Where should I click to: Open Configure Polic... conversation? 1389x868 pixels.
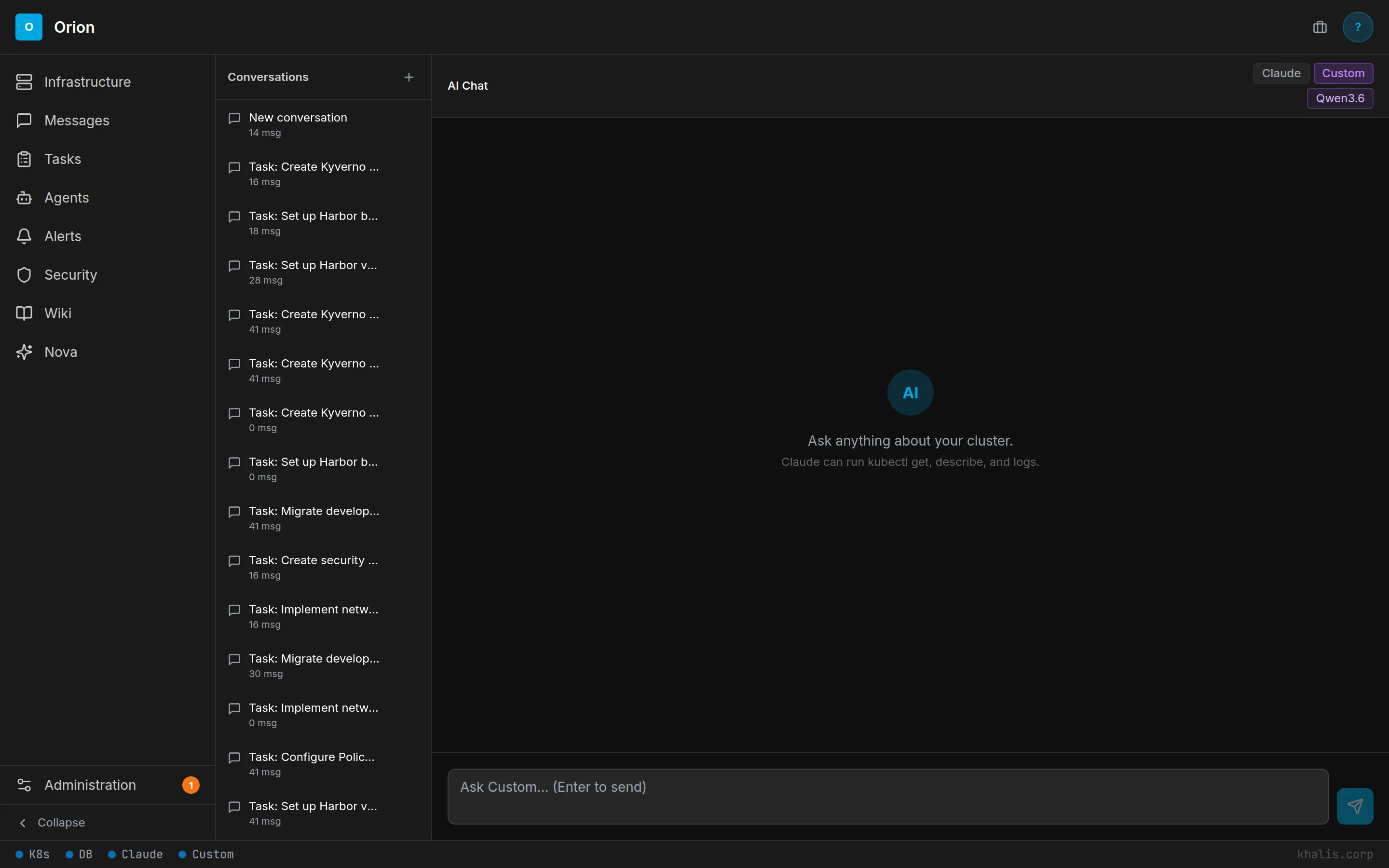coord(323,764)
